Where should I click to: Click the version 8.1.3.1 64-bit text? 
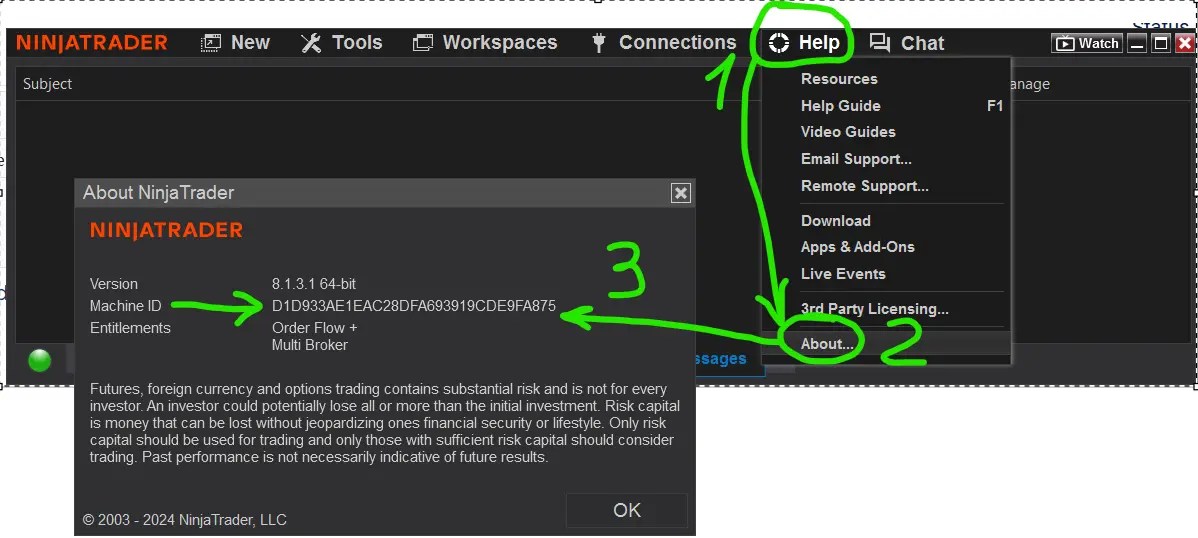point(314,284)
